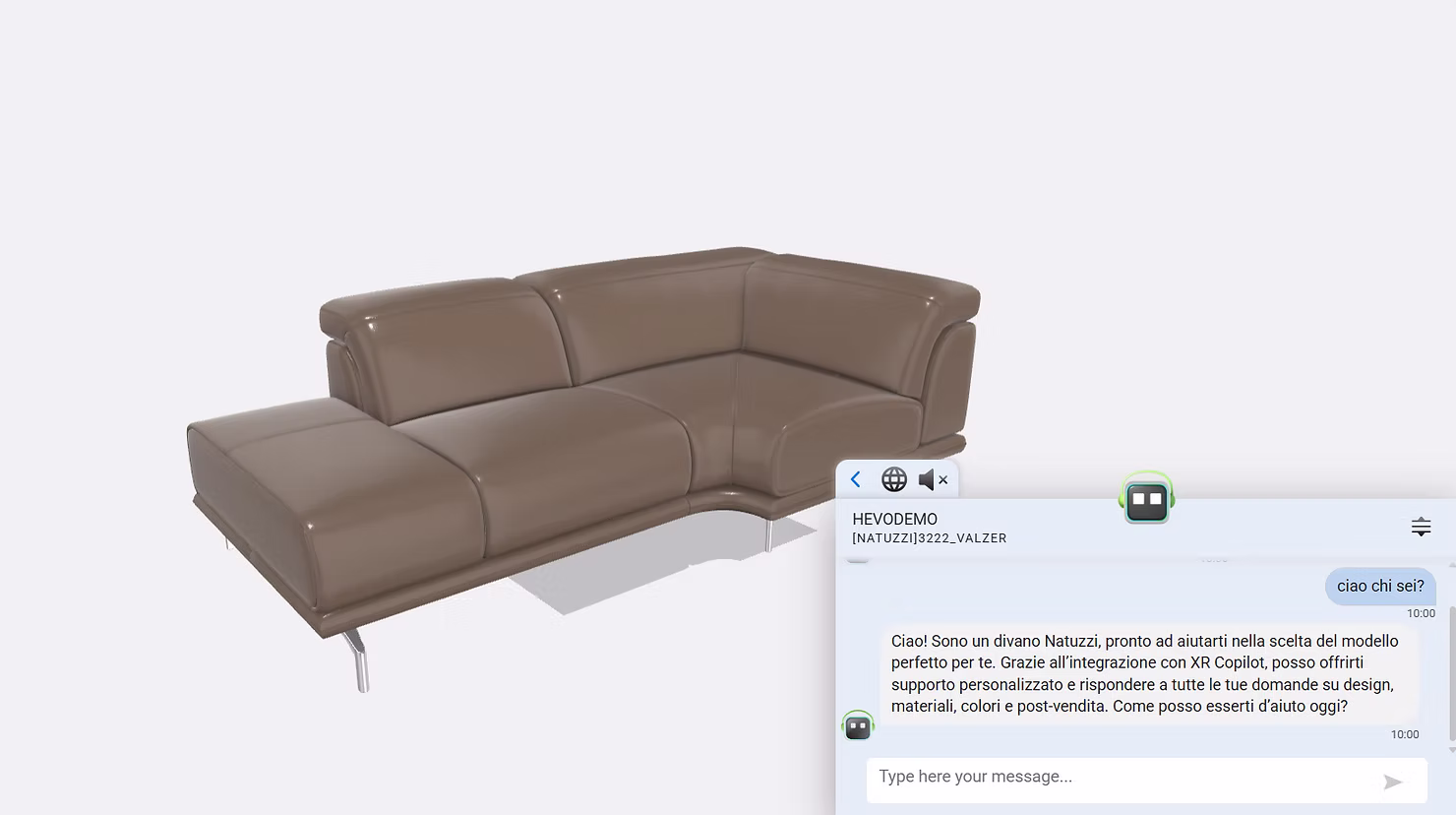Toggle the muted speaker icon
The width and height of the screenshot is (1456, 815).
(x=932, y=479)
